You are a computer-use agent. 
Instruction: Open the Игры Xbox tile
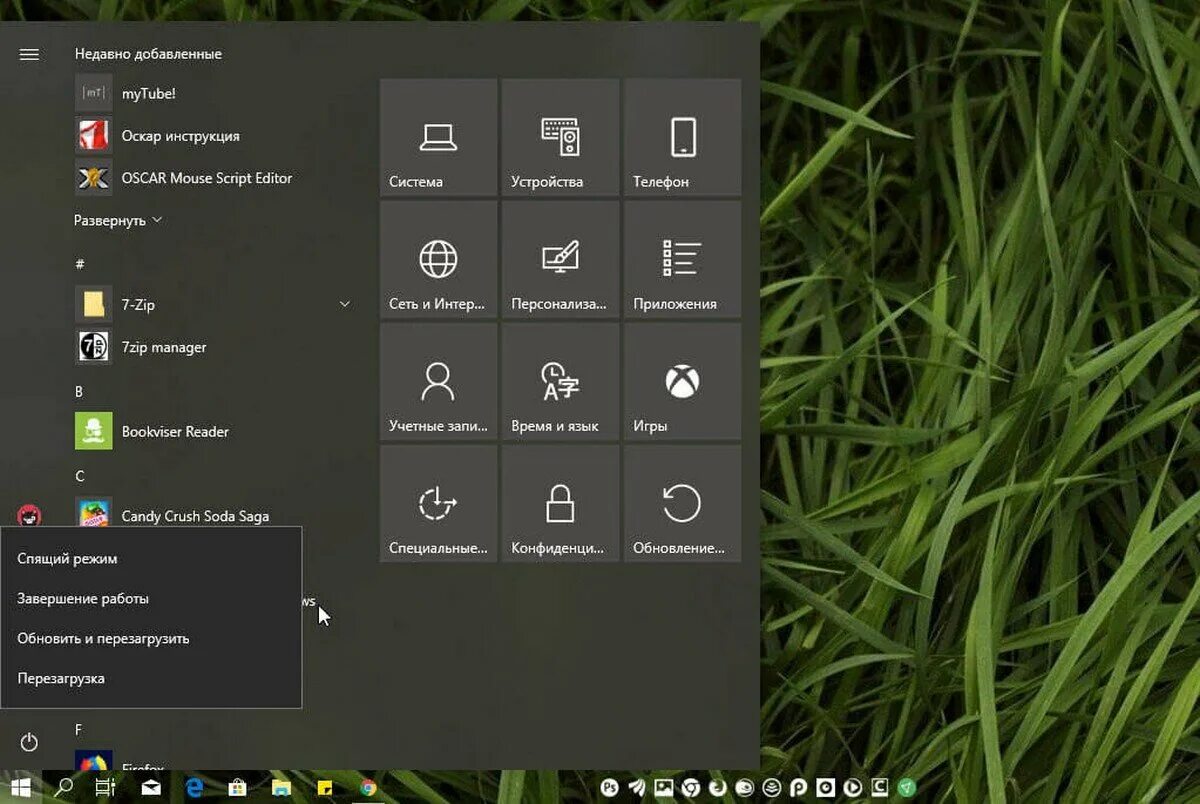683,381
